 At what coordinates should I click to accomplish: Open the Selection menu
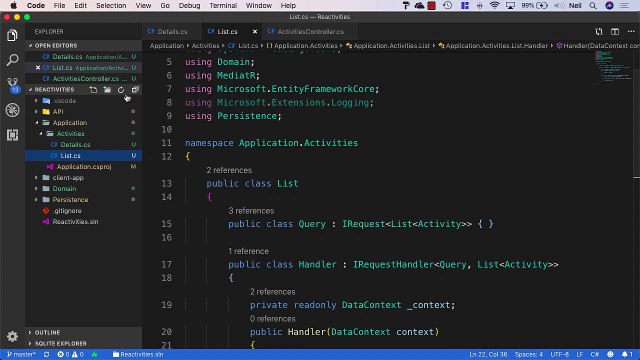tap(111, 6)
